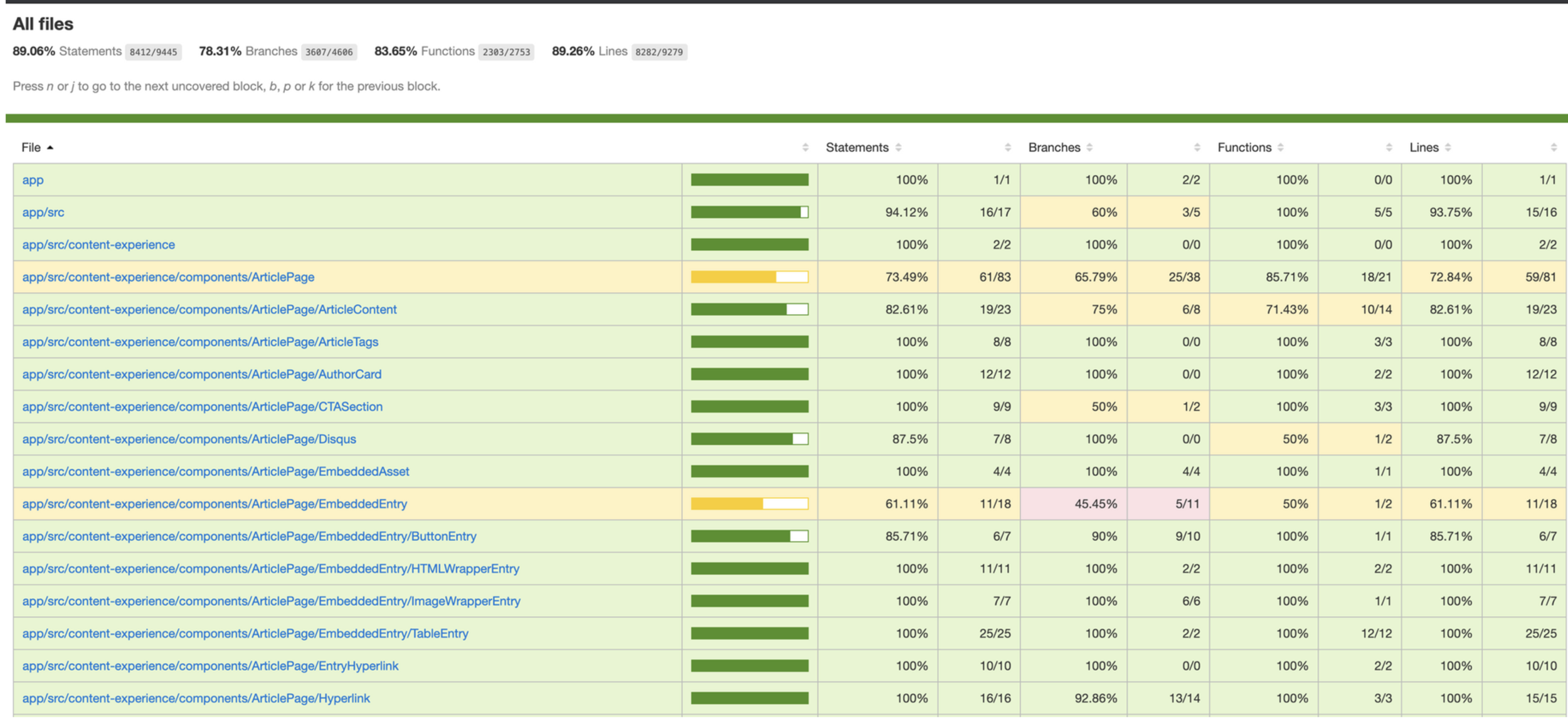This screenshot has height=719, width=1568.
Task: Open ArticlePage/EmbeddedEntry coverage report
Action: tap(215, 504)
